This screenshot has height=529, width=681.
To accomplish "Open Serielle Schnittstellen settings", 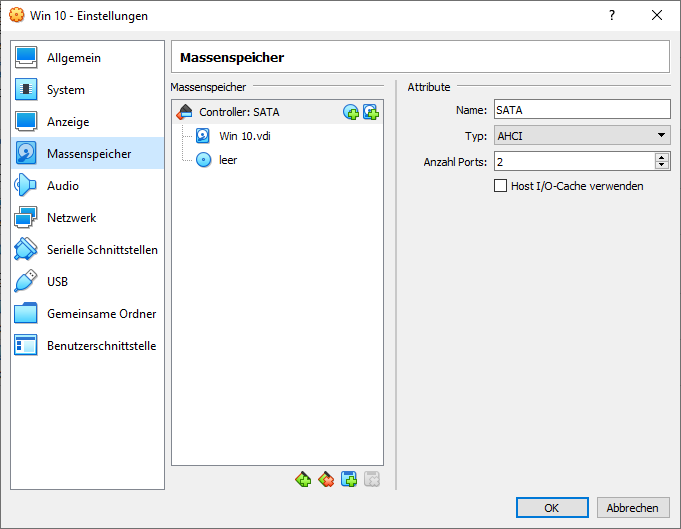I will click(87, 249).
